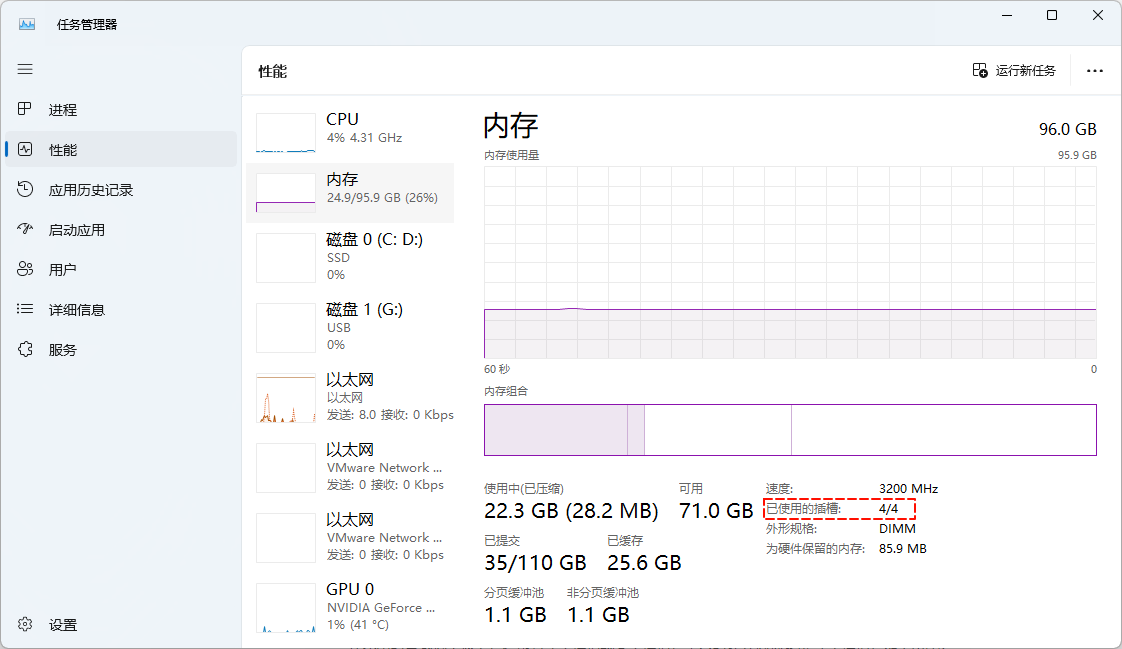Screen dimensions: 1122x649
Task: Click 运行新任务 run new task button
Action: 1014,71
